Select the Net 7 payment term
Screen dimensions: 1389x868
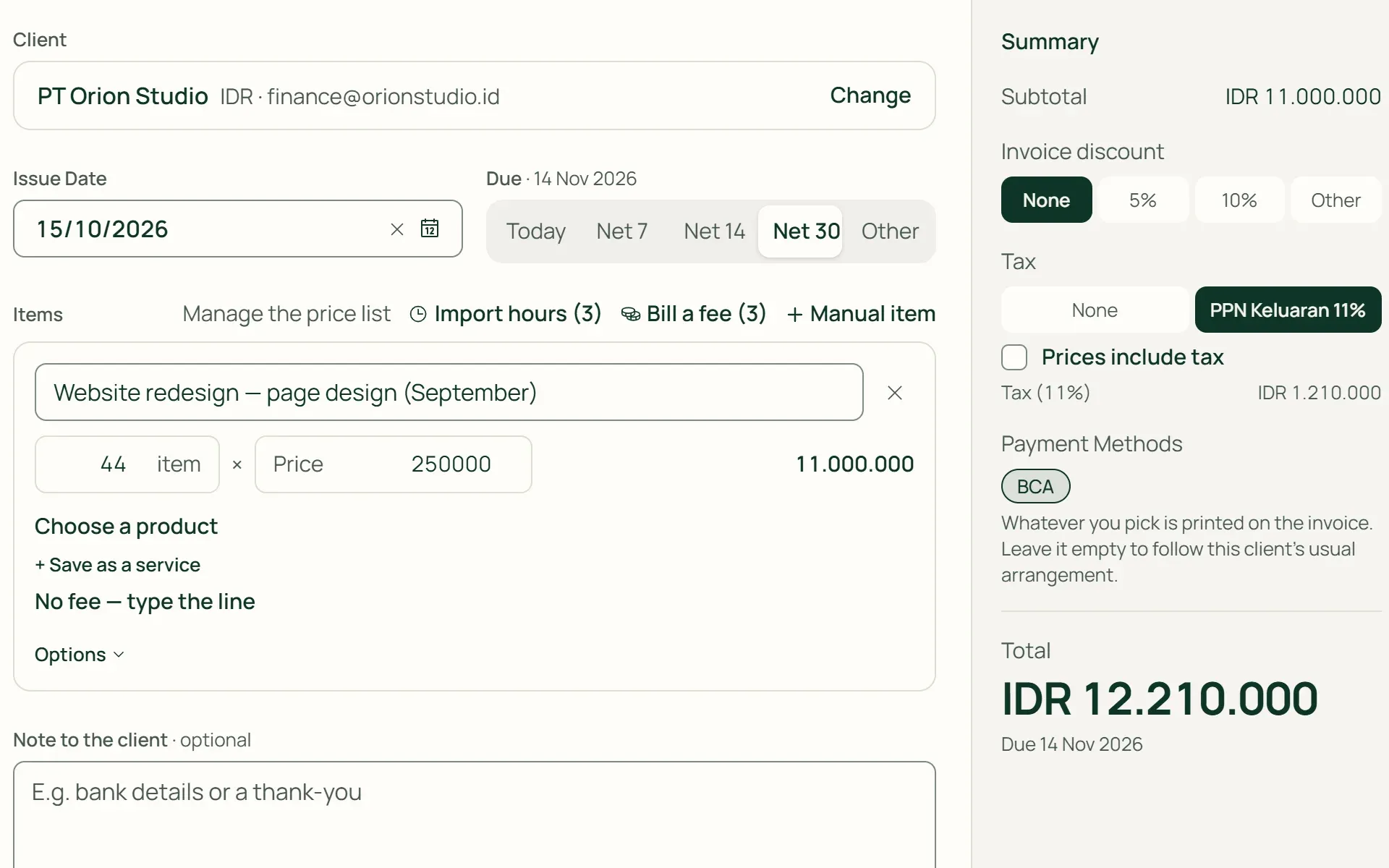621,231
